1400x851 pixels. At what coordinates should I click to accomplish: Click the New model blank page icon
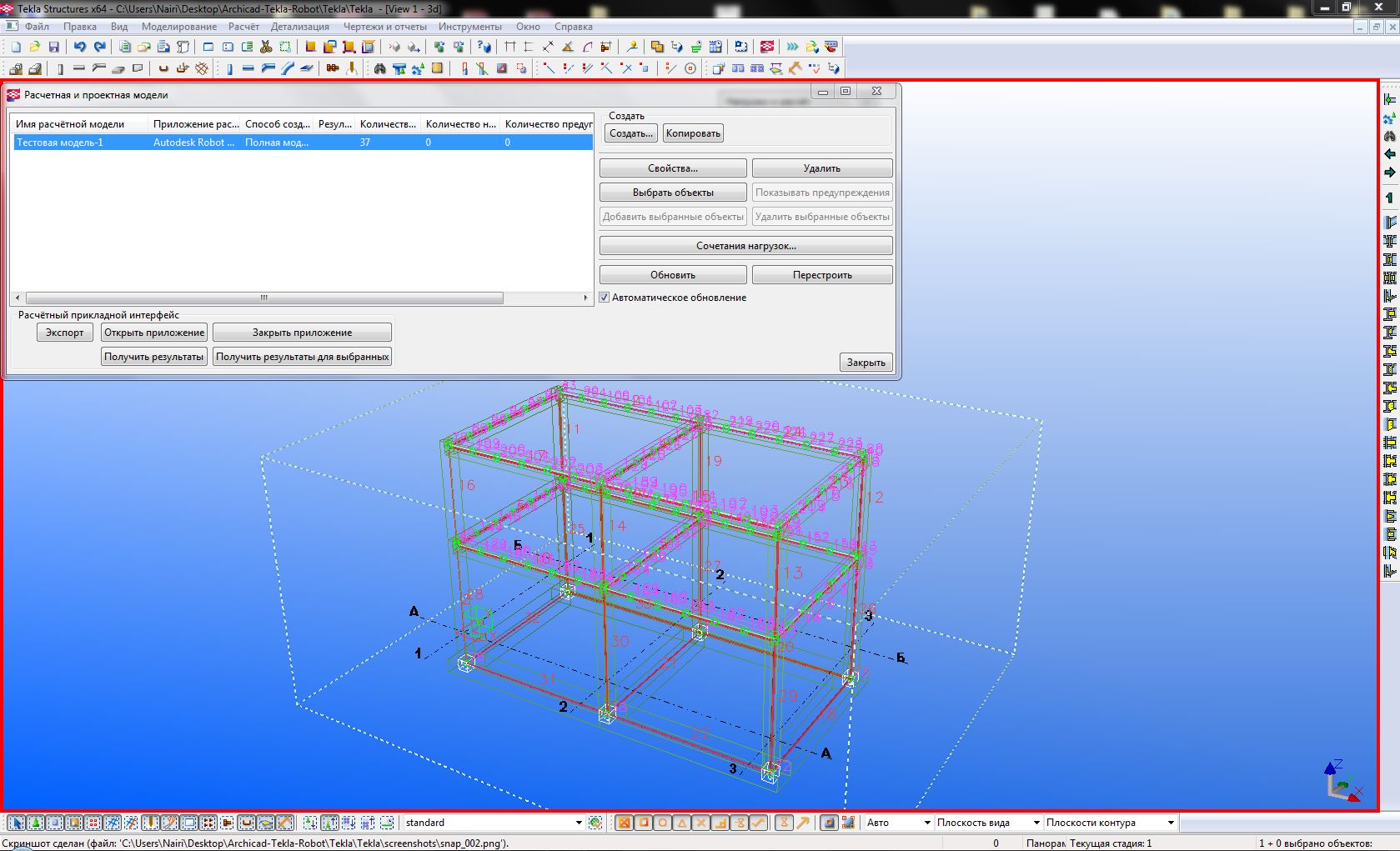coord(16,48)
